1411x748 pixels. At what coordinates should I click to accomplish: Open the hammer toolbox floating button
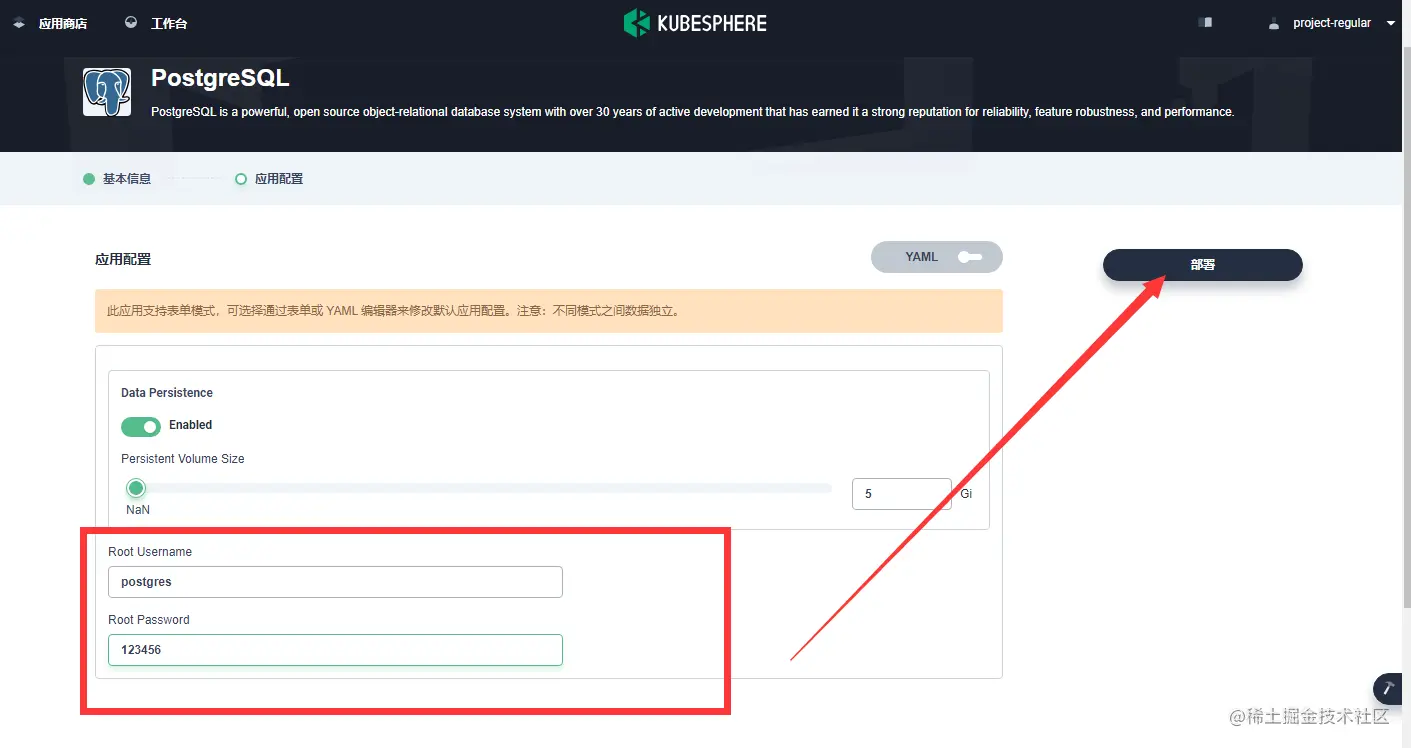click(x=1389, y=688)
